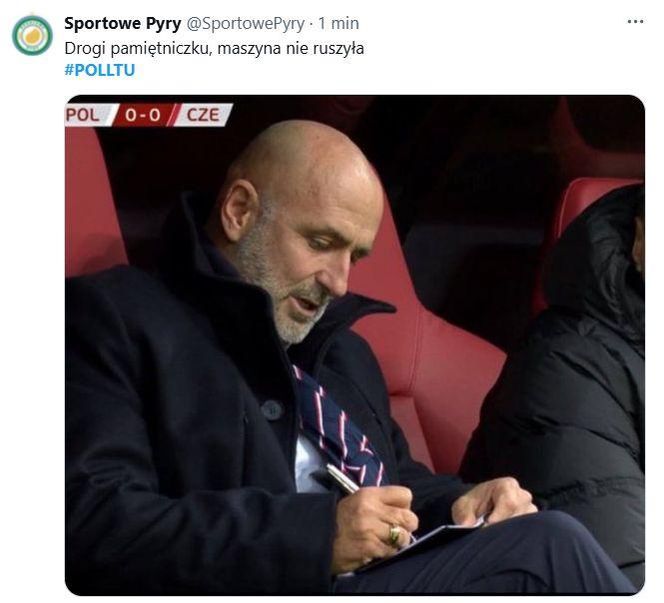Click the pen in the man's hand

[343, 479]
